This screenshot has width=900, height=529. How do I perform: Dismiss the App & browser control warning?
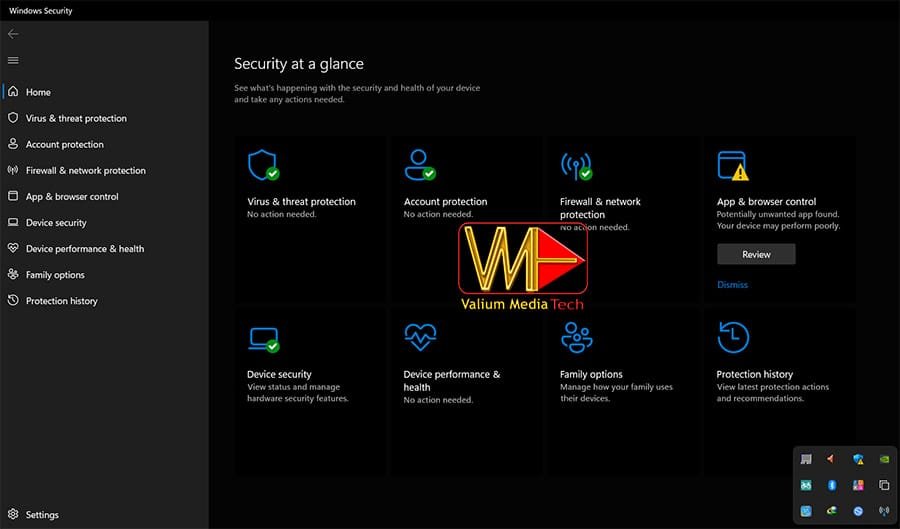click(x=732, y=285)
